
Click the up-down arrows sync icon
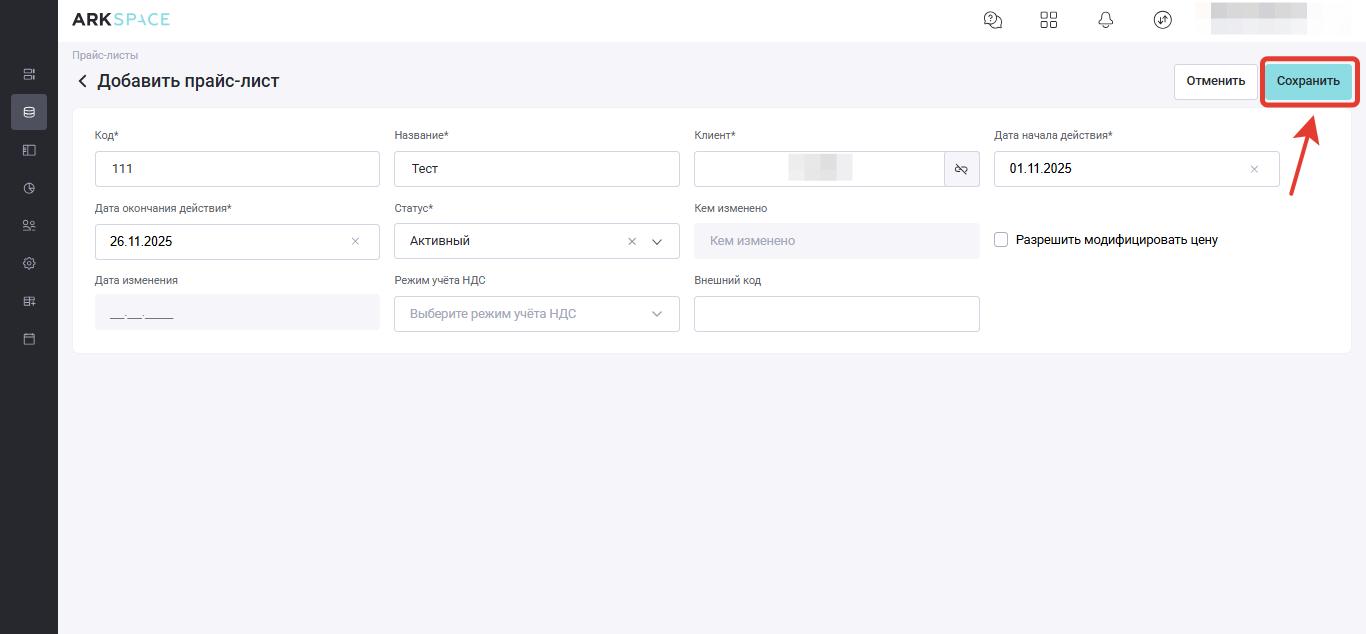click(x=1162, y=20)
